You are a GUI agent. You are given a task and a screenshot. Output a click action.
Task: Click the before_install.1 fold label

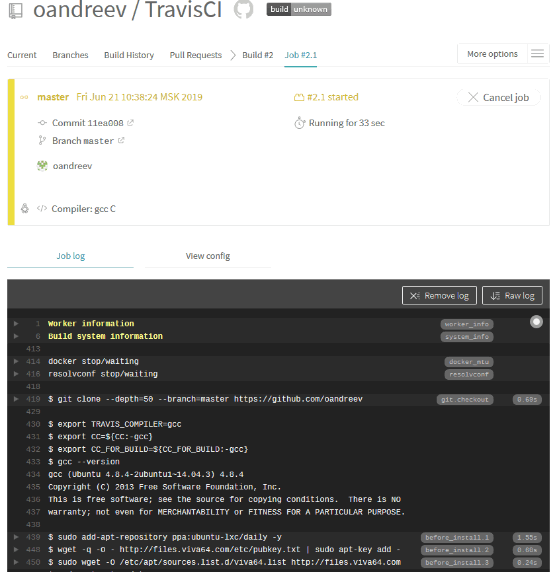pos(457,537)
